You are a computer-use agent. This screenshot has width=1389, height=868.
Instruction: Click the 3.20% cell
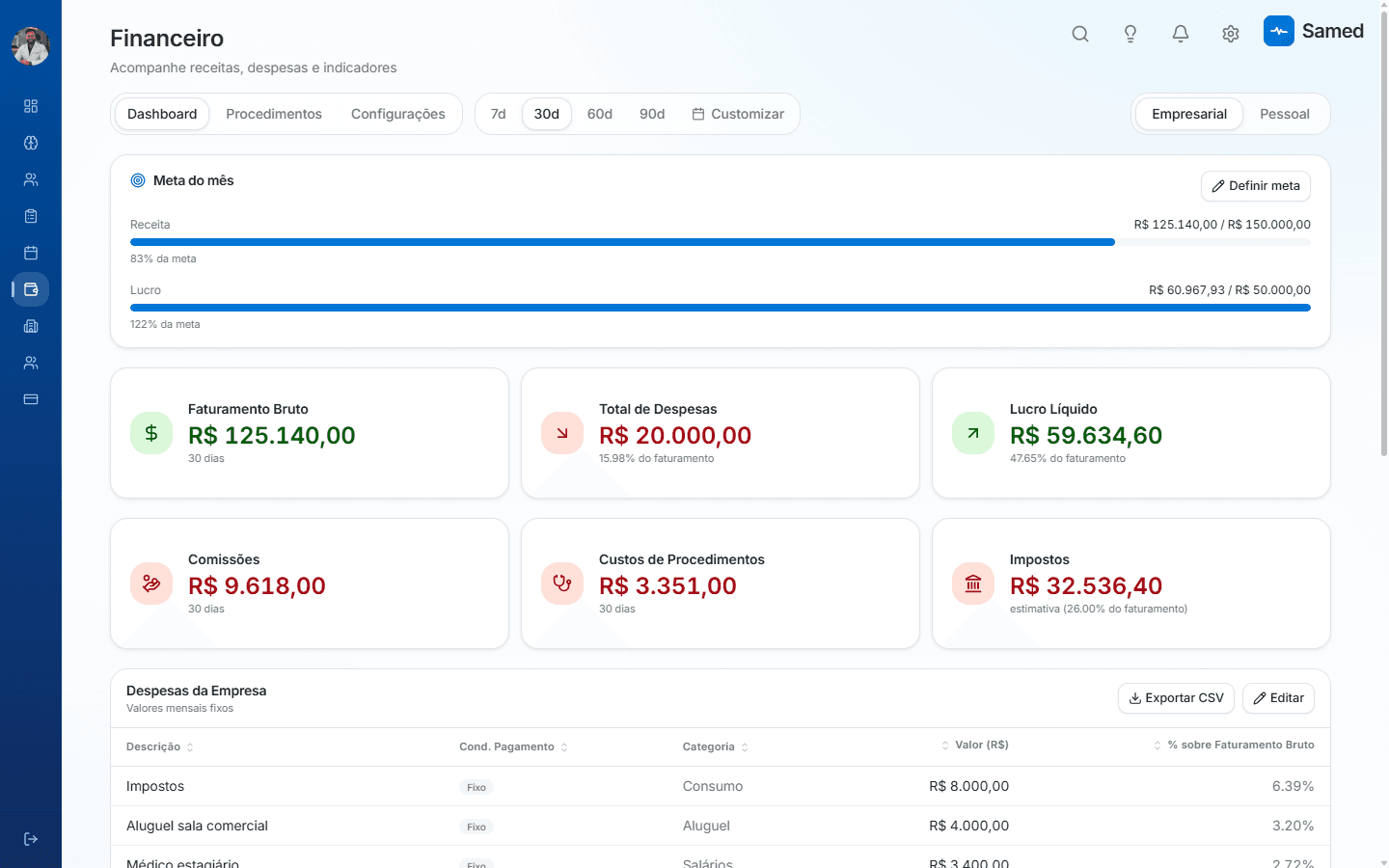1293,826
